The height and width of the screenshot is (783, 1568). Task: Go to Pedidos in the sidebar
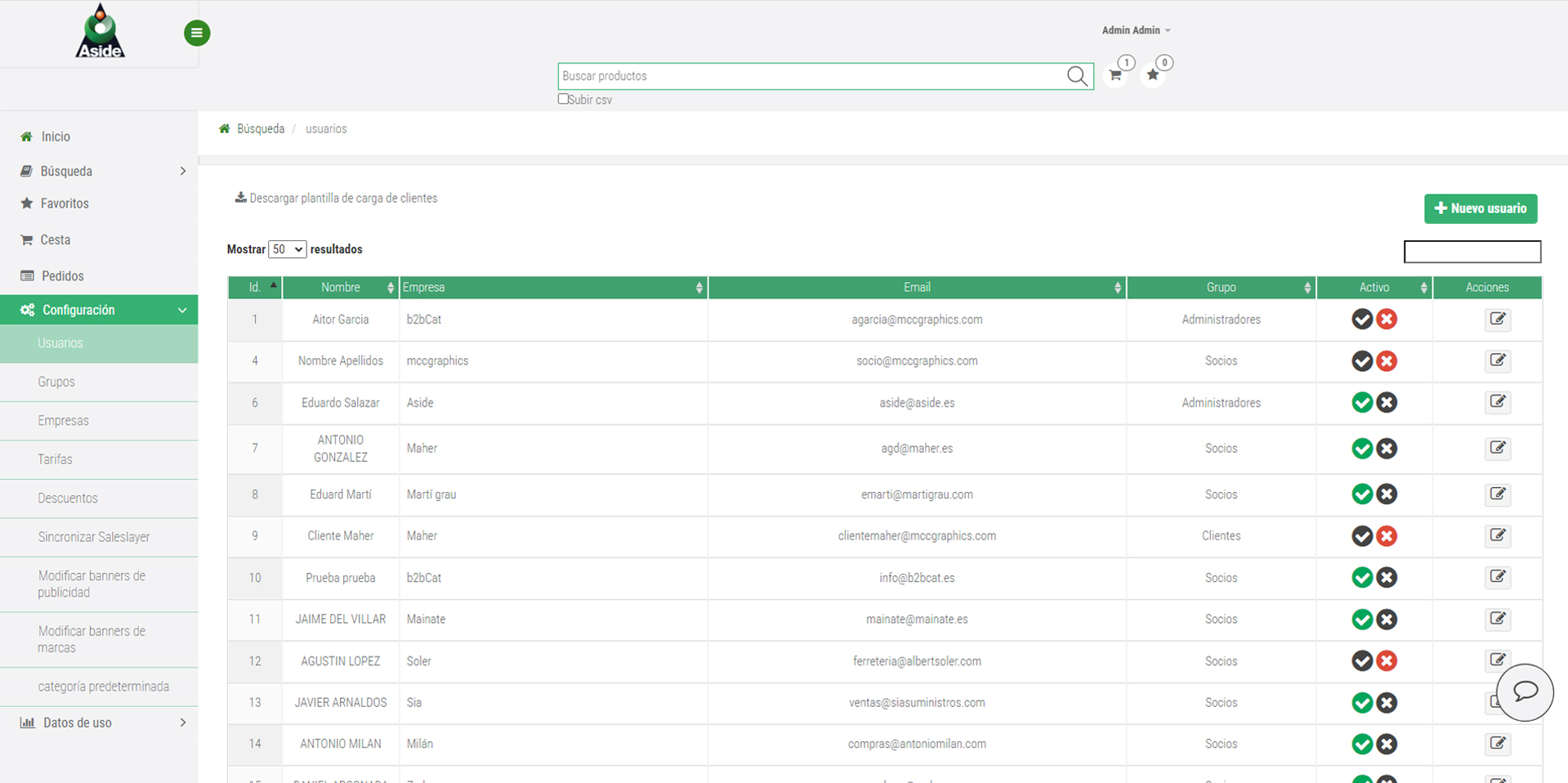click(62, 276)
